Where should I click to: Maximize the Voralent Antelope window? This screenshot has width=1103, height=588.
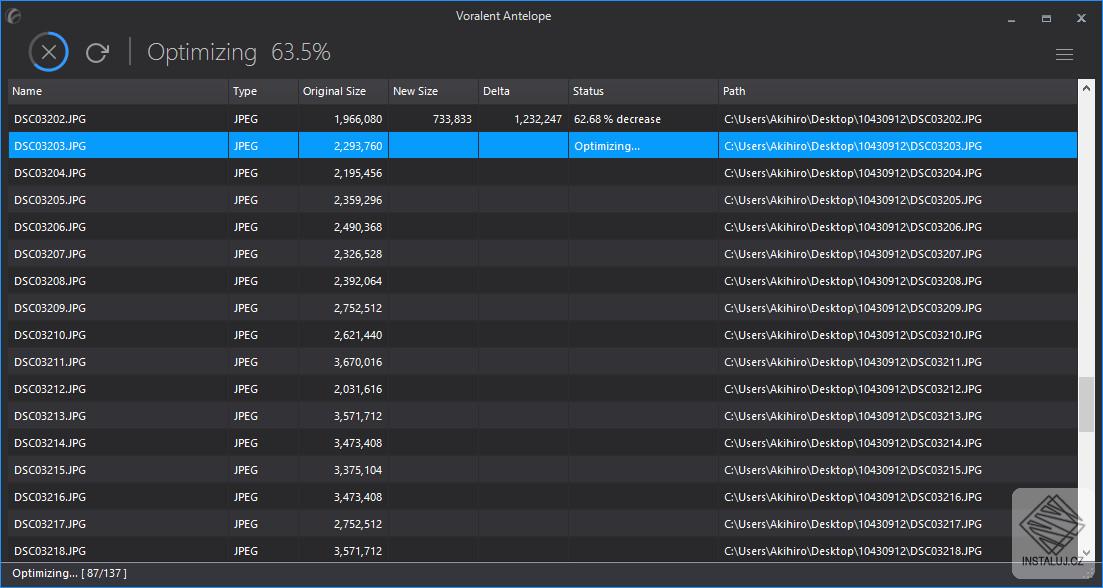(1046, 19)
